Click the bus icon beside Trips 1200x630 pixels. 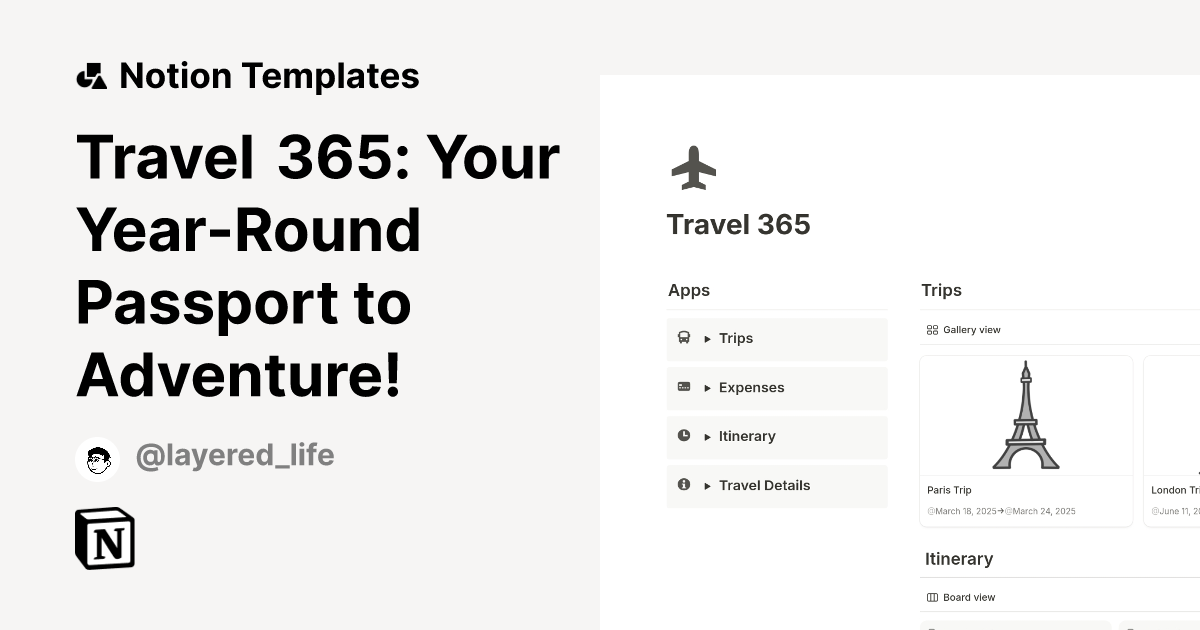[x=684, y=338]
